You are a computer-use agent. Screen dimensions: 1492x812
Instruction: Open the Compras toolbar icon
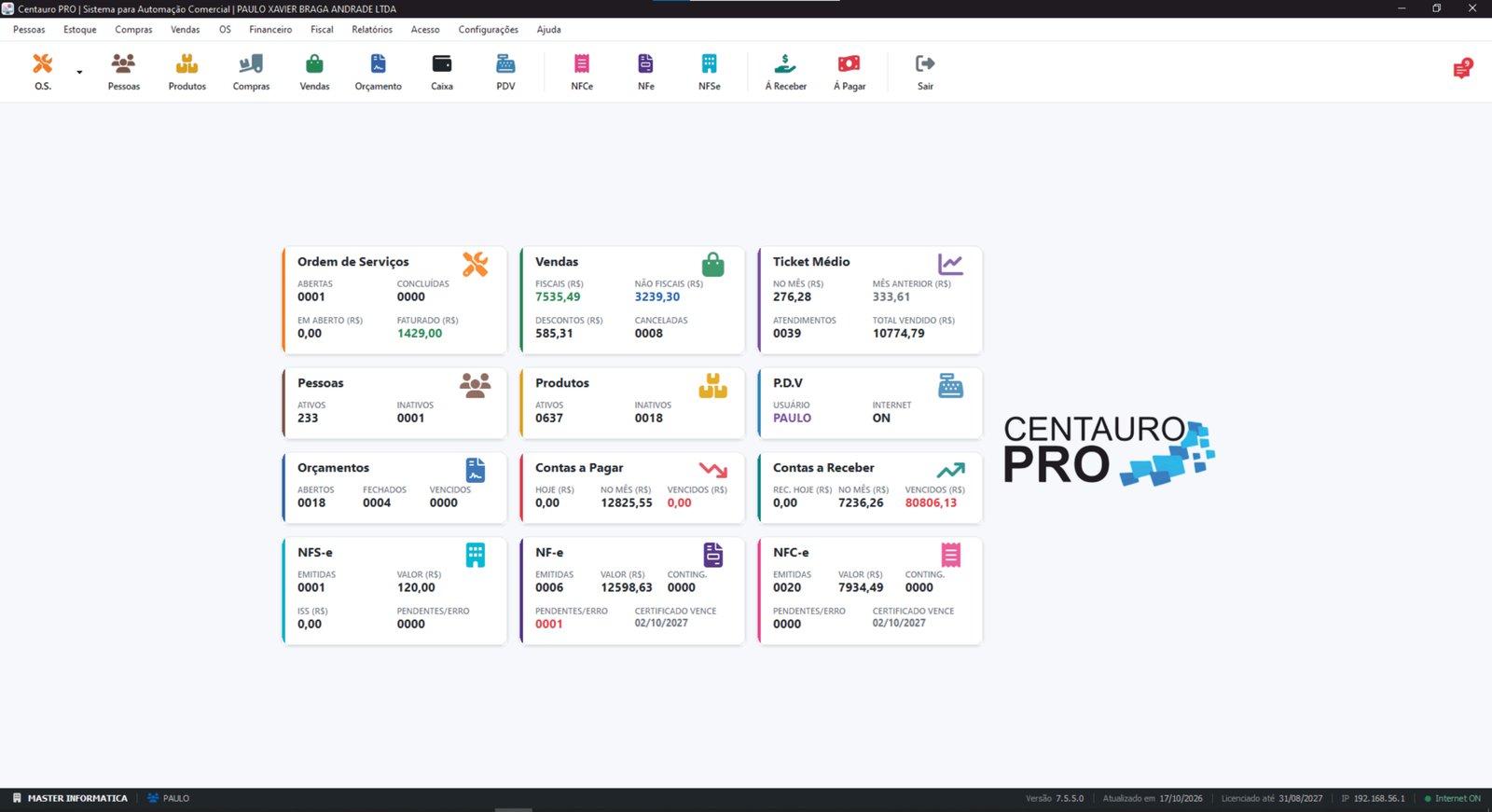251,72
